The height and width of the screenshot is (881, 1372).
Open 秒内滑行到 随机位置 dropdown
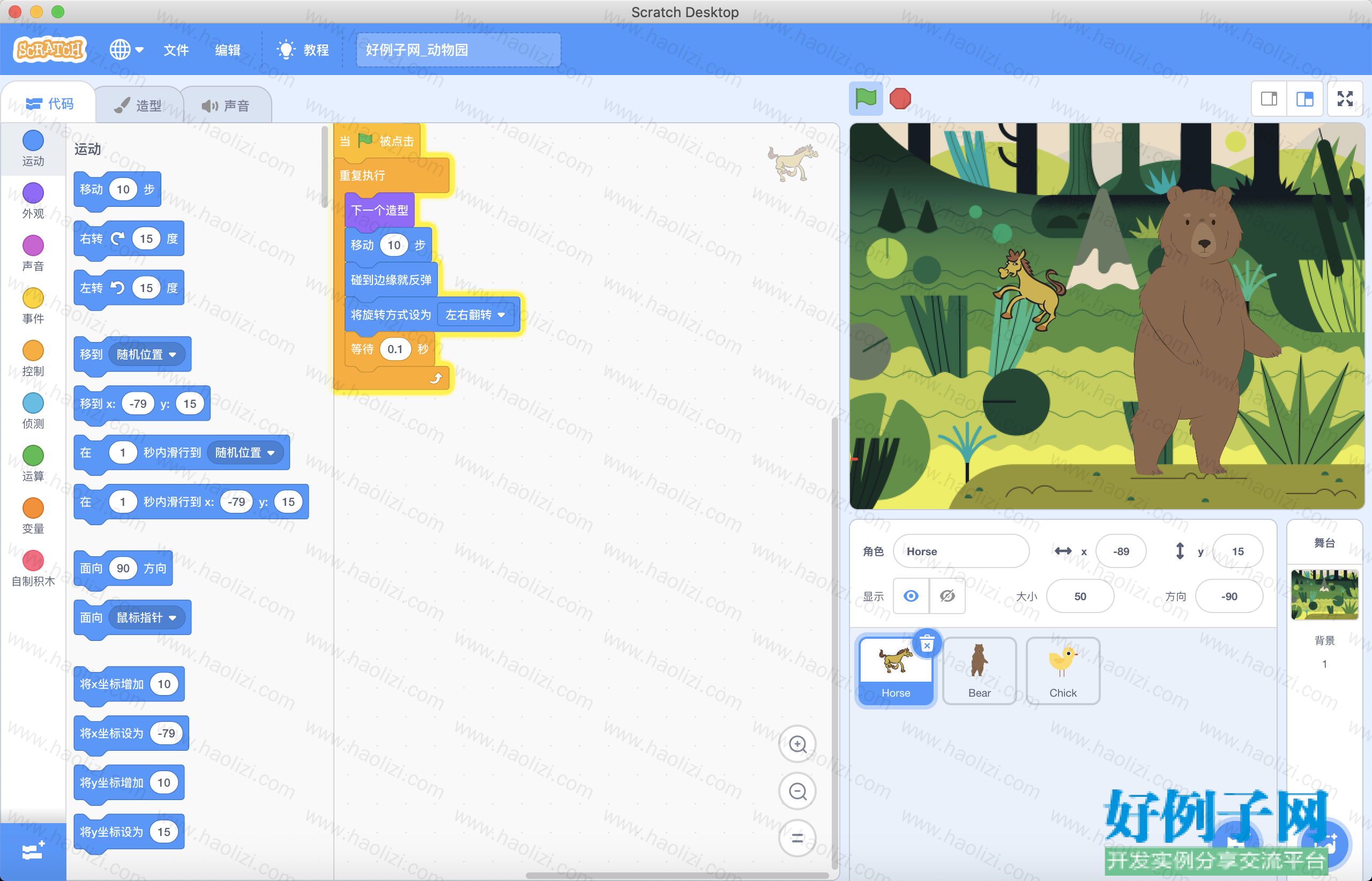(245, 452)
